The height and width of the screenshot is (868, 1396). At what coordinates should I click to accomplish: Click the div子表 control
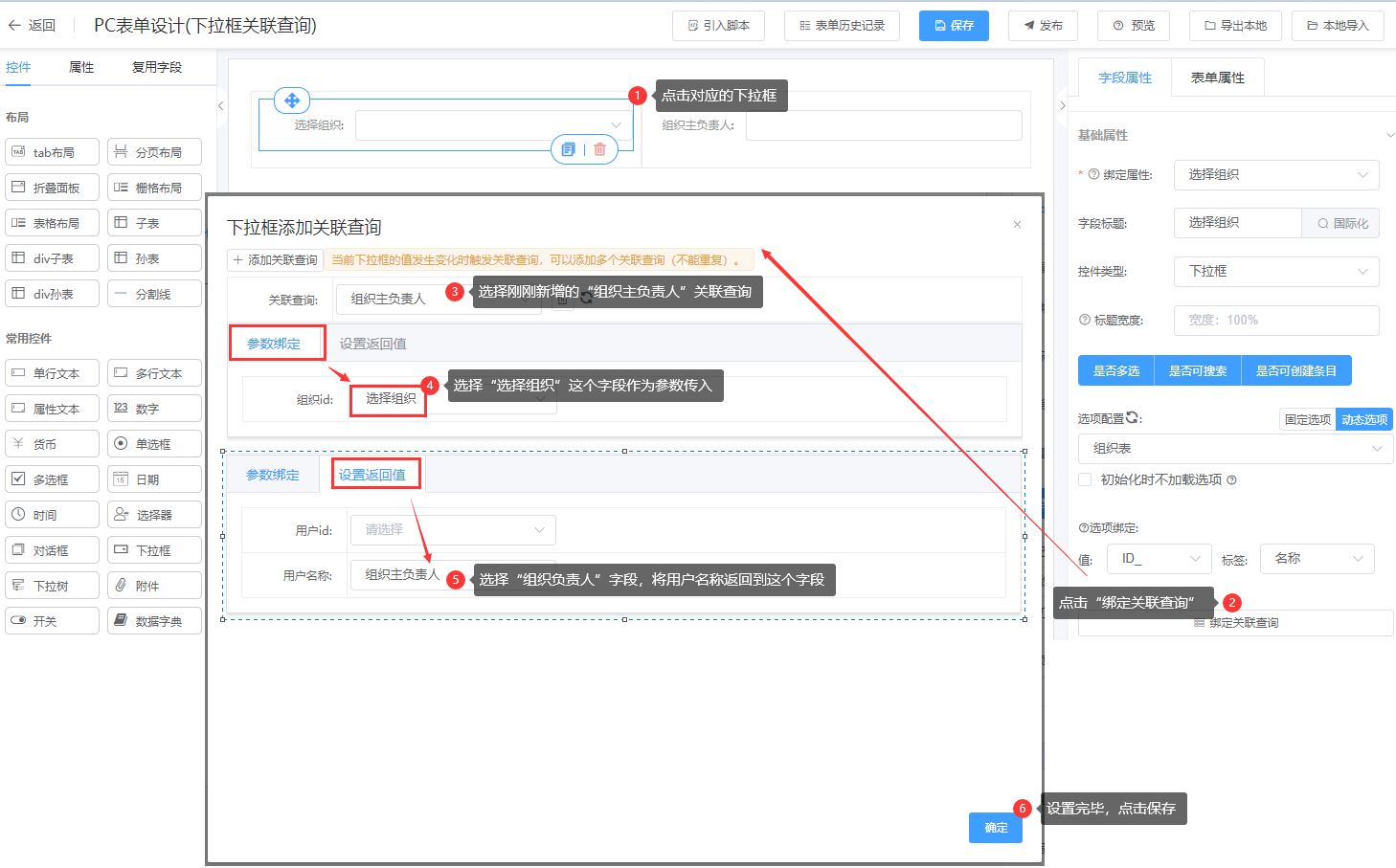click(52, 258)
